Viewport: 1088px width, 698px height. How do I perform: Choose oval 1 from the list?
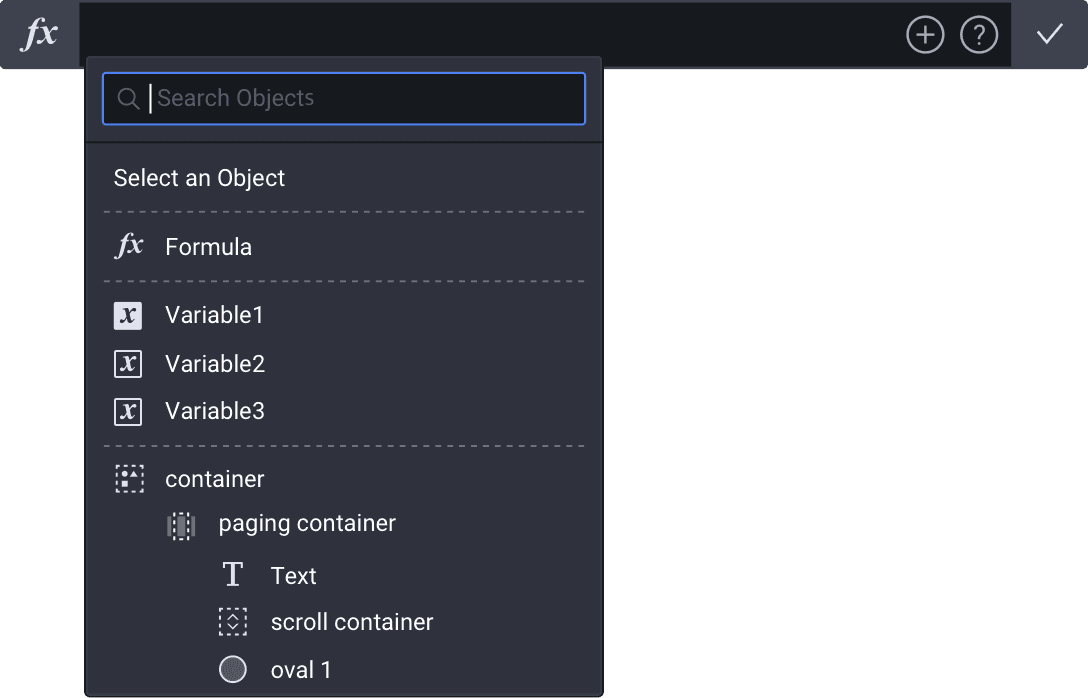tap(300, 669)
